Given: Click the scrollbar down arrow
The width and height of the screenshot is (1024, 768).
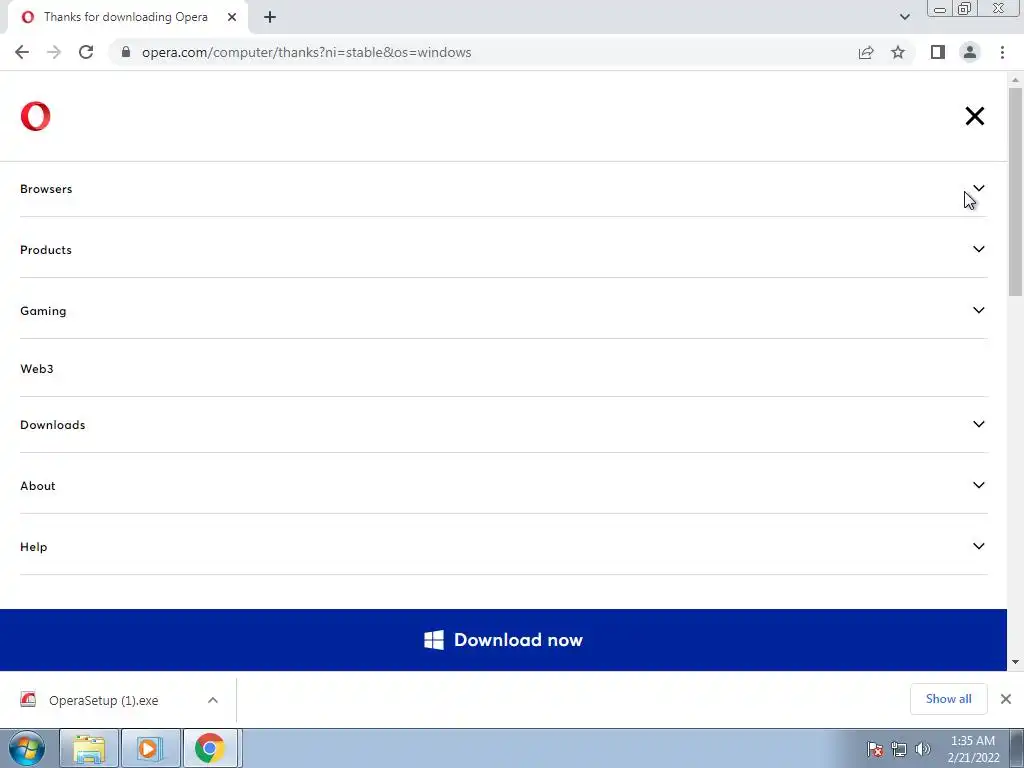Looking at the screenshot, I should [1015, 662].
